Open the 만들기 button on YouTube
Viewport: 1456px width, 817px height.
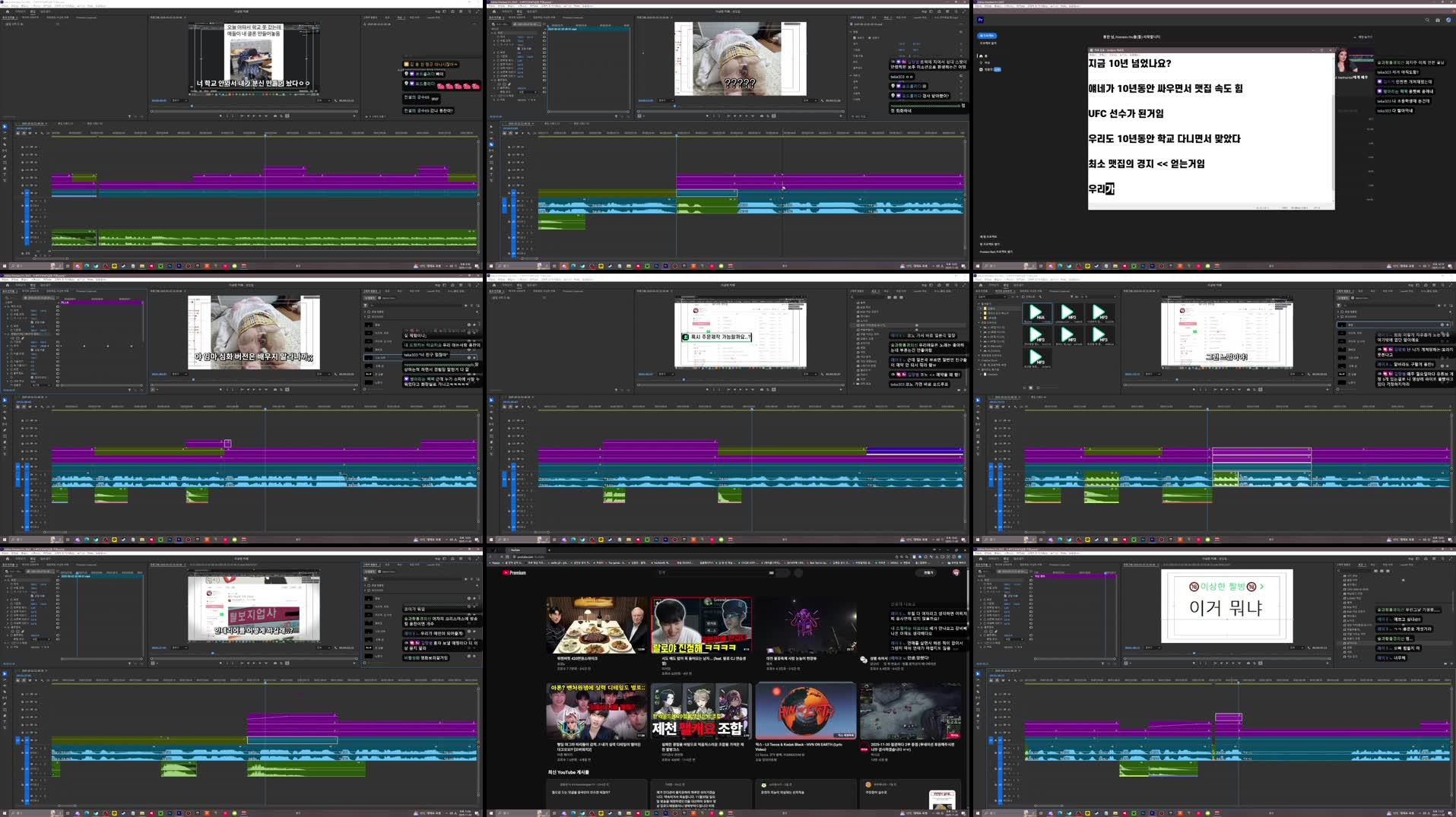click(x=928, y=573)
